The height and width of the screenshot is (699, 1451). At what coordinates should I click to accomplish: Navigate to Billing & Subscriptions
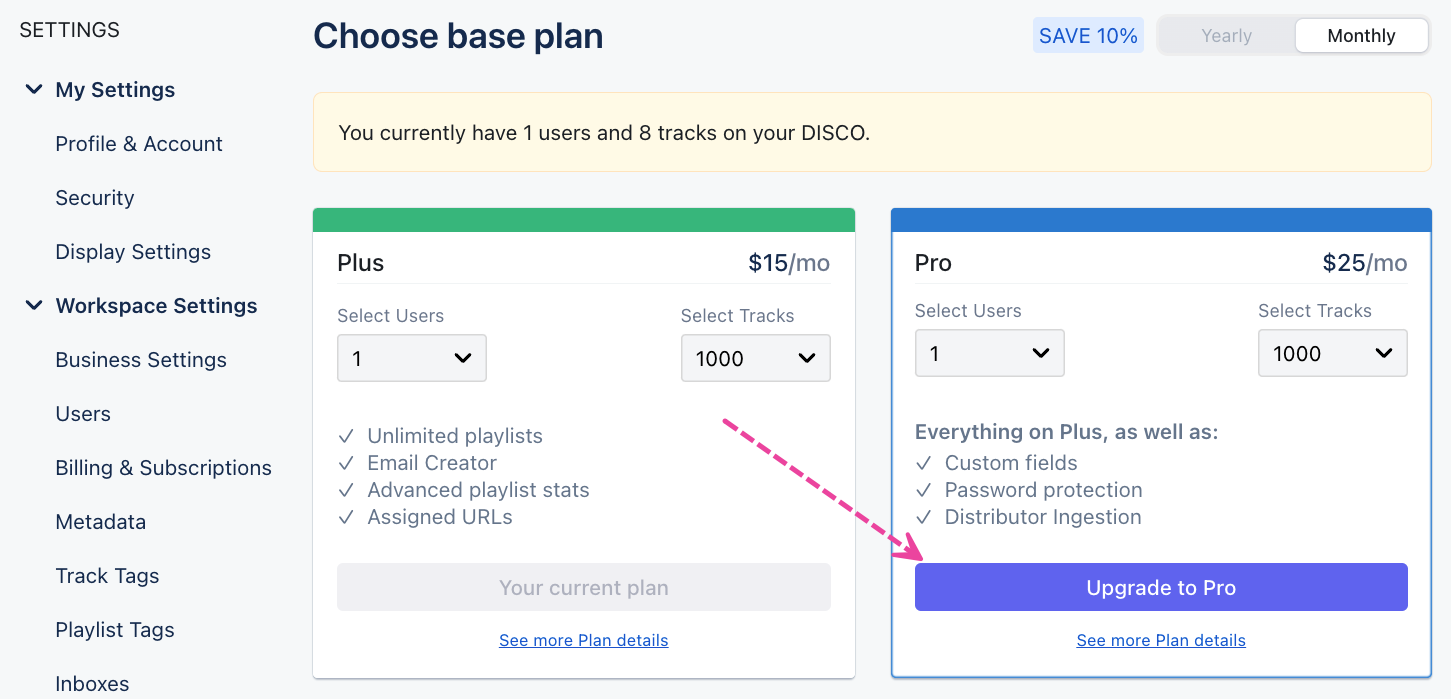point(163,468)
